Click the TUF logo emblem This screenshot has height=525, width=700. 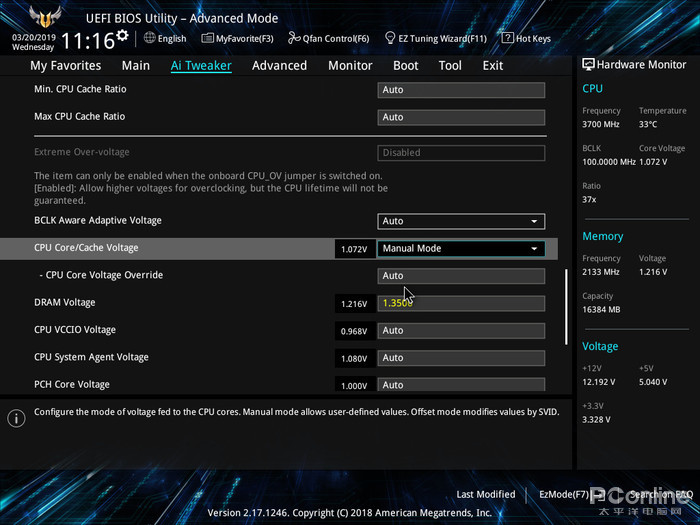click(45, 18)
